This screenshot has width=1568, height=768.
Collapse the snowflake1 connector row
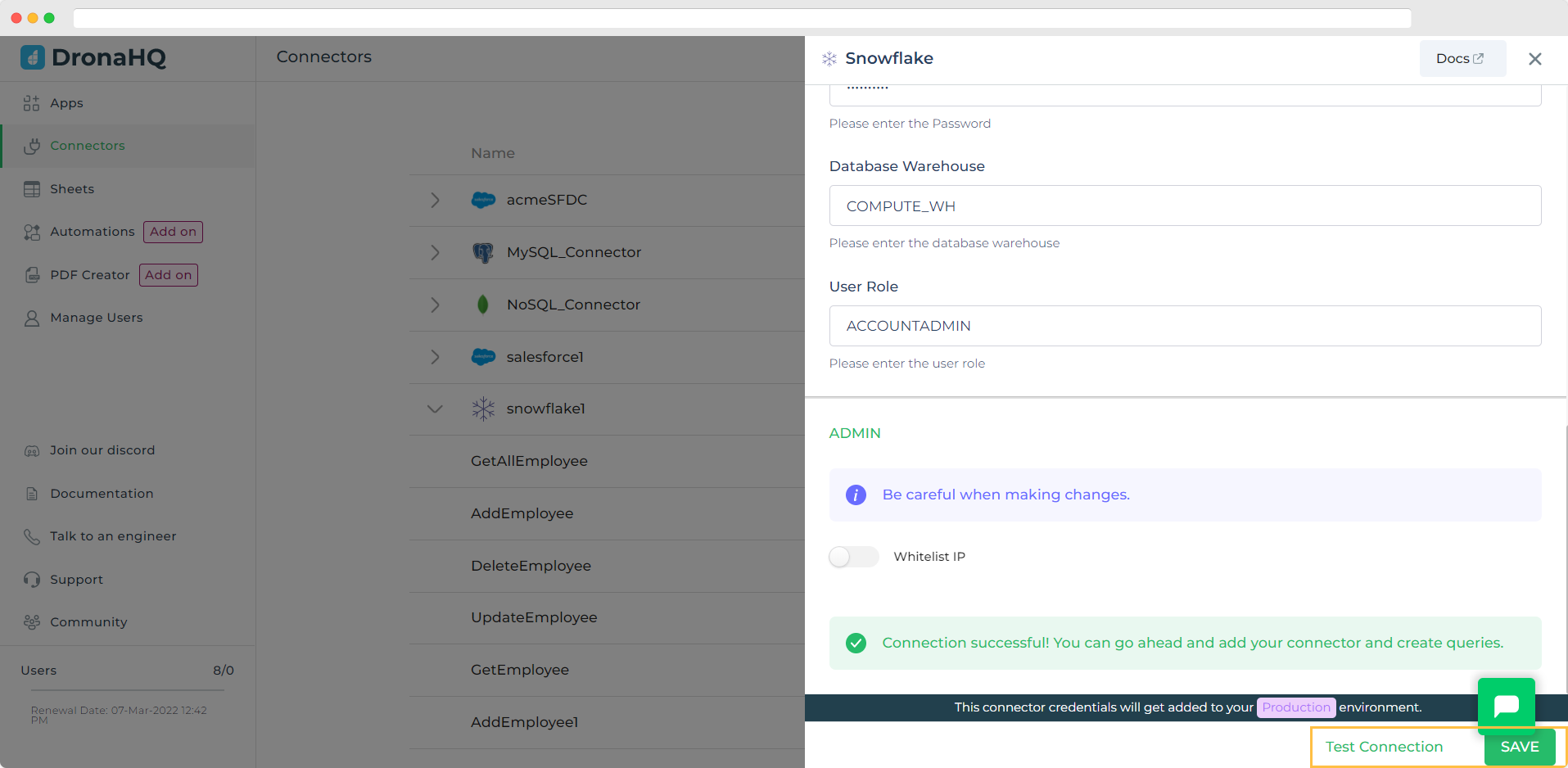point(435,409)
